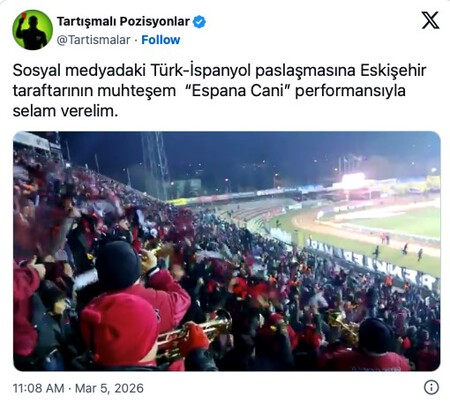Open the 11:08 AM timestamp link

click(x=38, y=388)
